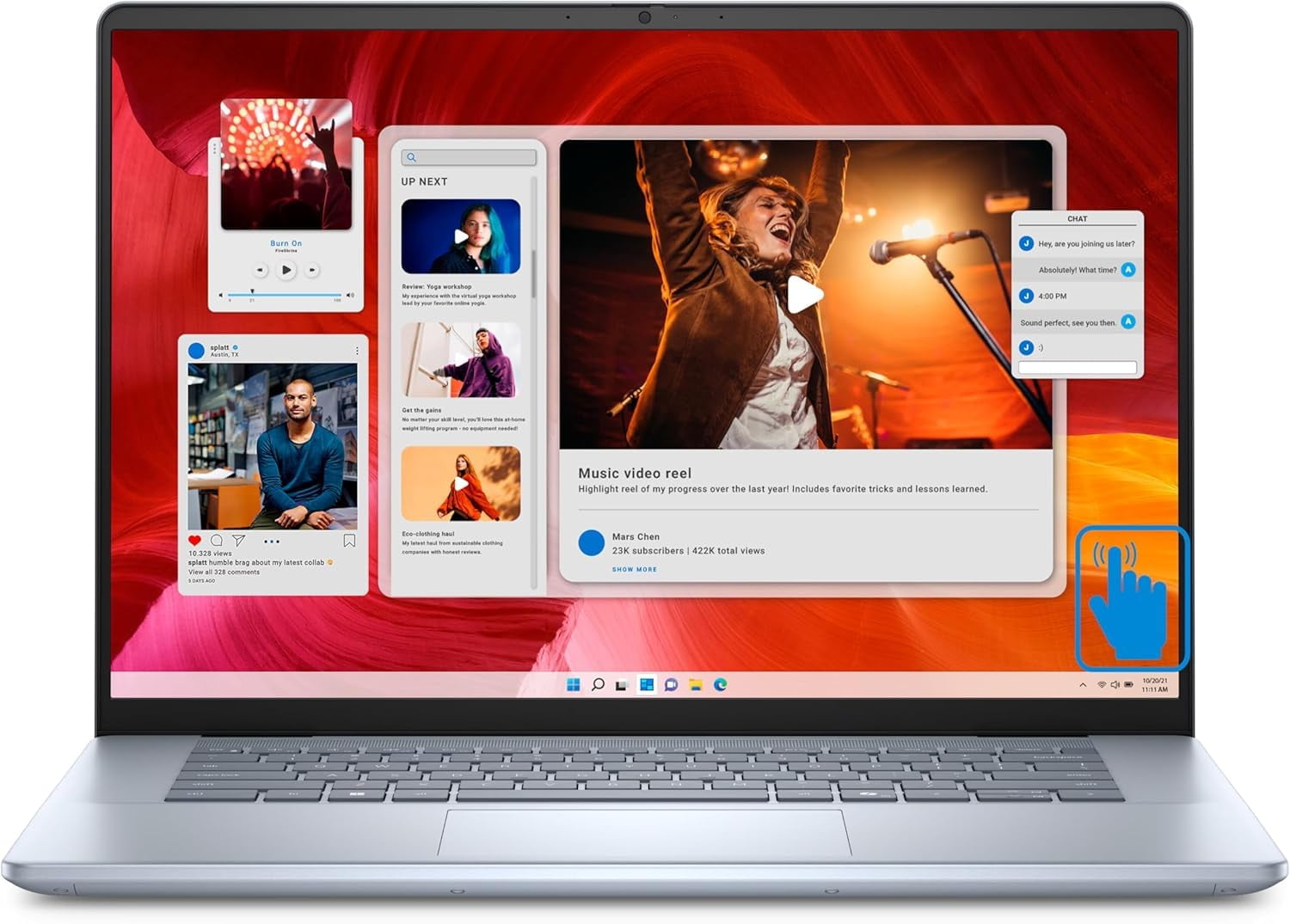Viewport: 1290px width, 924px height.
Task: Launch Microsoft Edge from the taskbar
Action: [x=722, y=685]
